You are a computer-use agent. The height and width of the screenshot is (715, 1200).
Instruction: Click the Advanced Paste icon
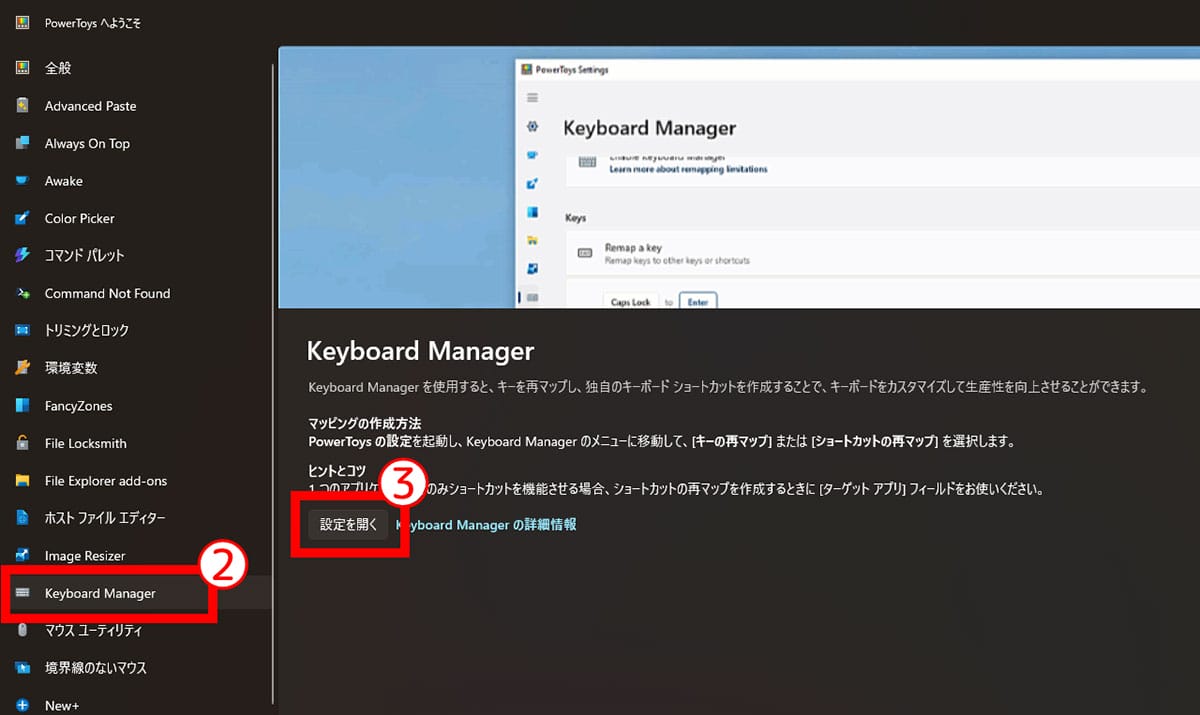23,106
